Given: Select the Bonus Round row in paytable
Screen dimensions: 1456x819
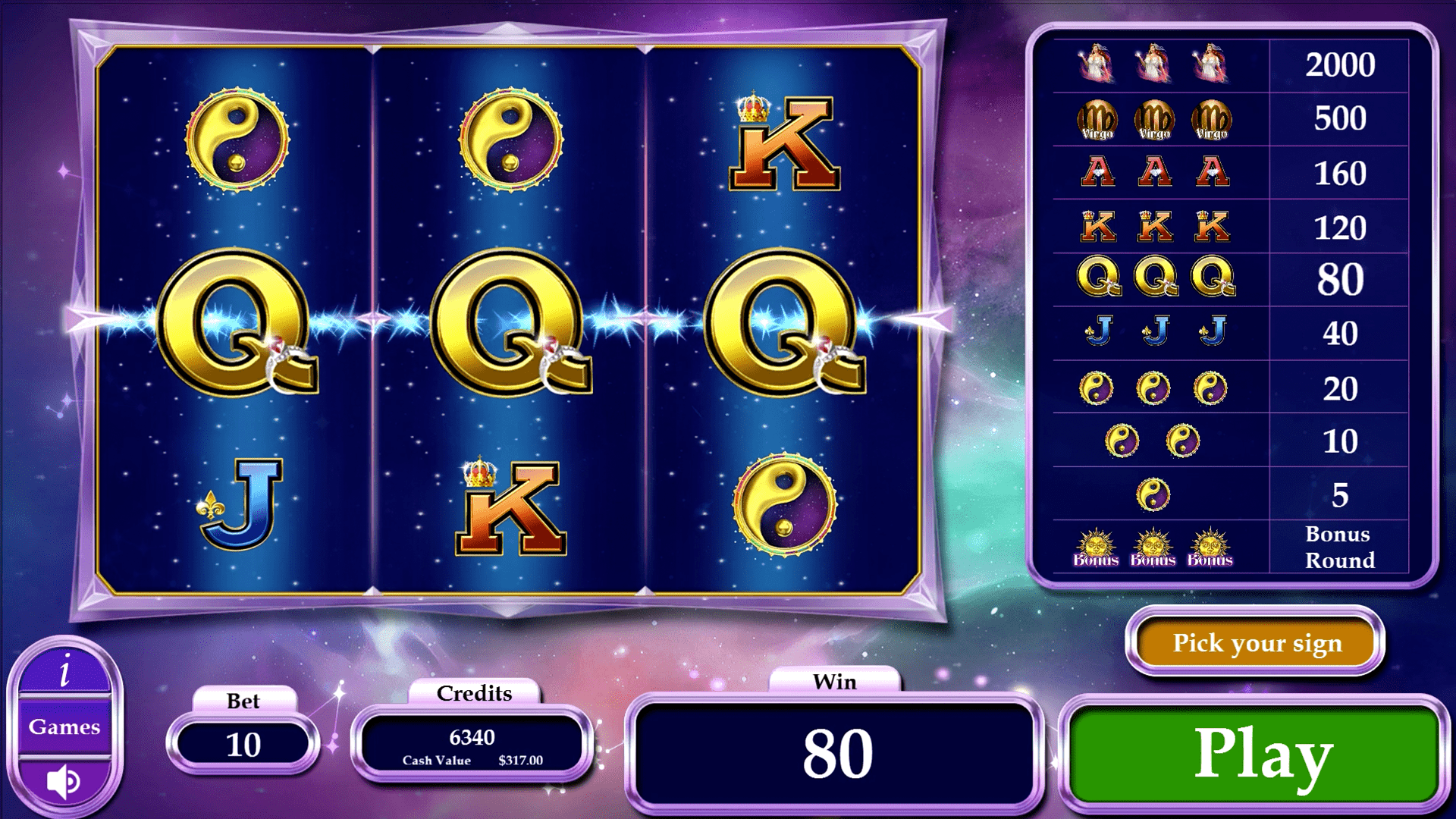Looking at the screenshot, I should click(x=1230, y=547).
